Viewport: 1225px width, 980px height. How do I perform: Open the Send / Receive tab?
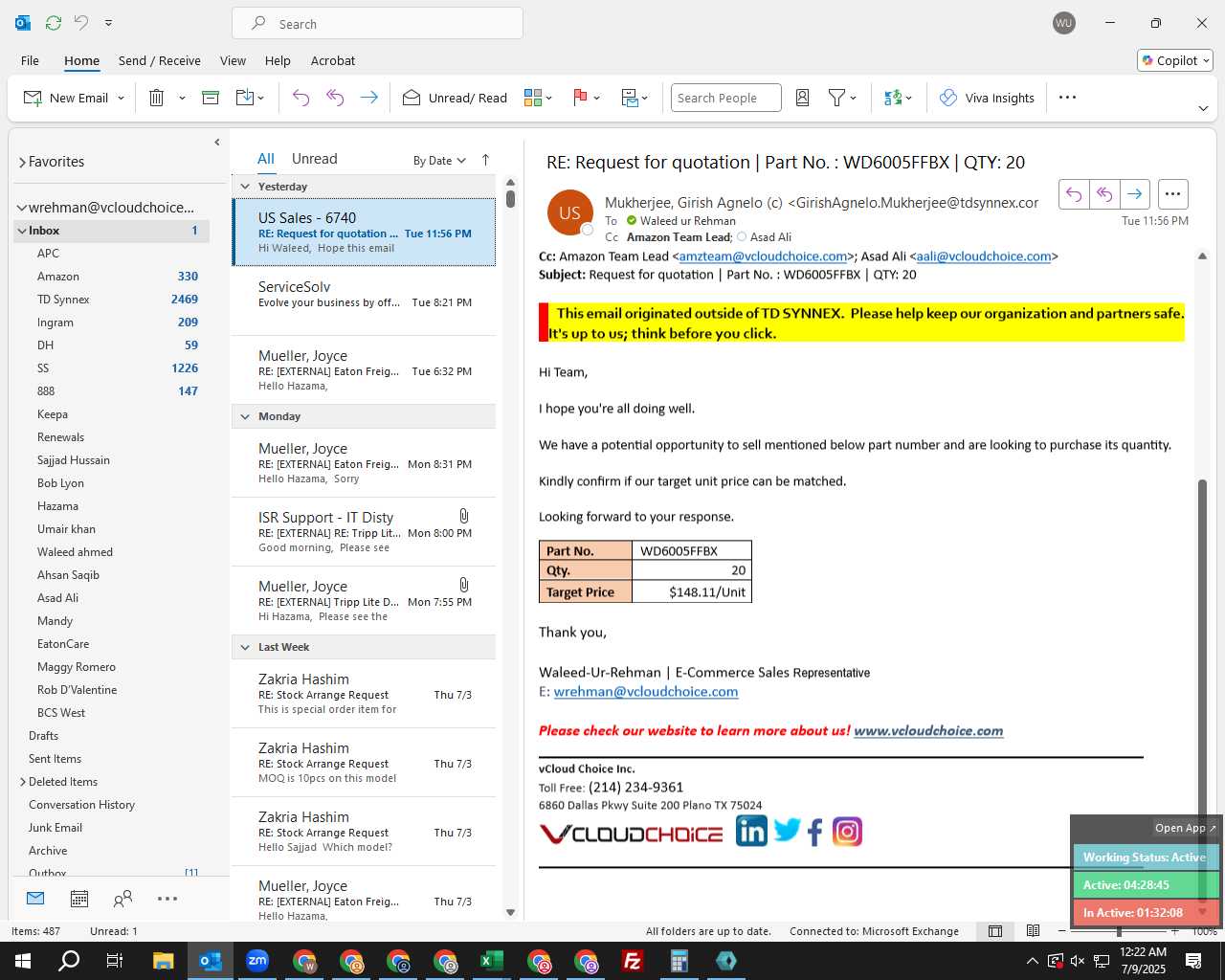160,60
